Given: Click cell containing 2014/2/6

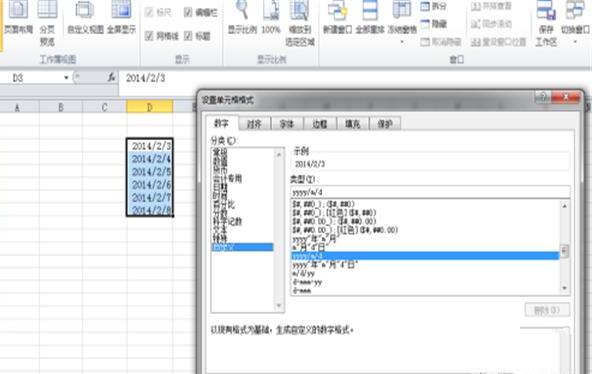Looking at the screenshot, I should coord(150,185).
